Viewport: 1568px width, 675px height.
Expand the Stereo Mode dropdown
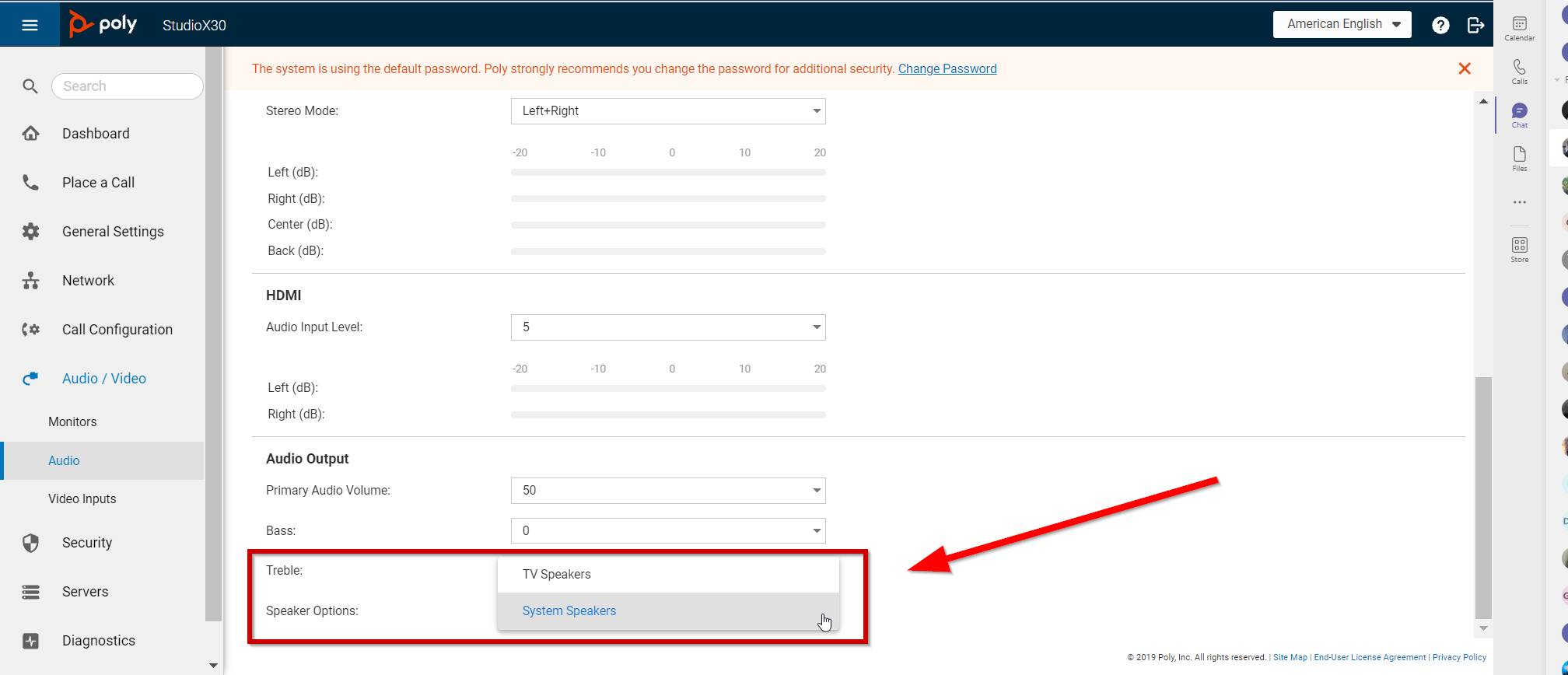pyautogui.click(x=668, y=111)
